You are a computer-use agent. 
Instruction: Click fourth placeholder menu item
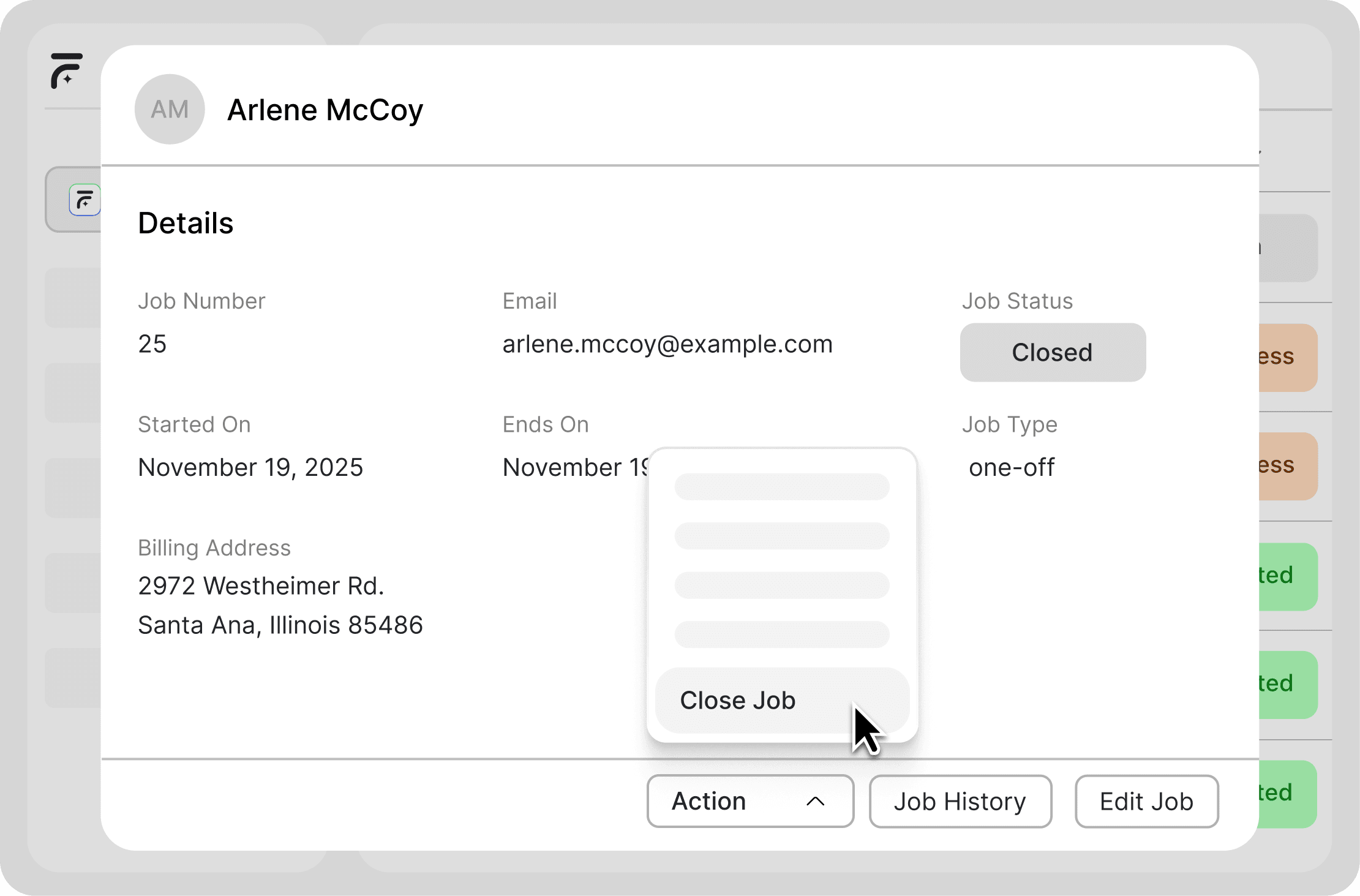(x=781, y=634)
